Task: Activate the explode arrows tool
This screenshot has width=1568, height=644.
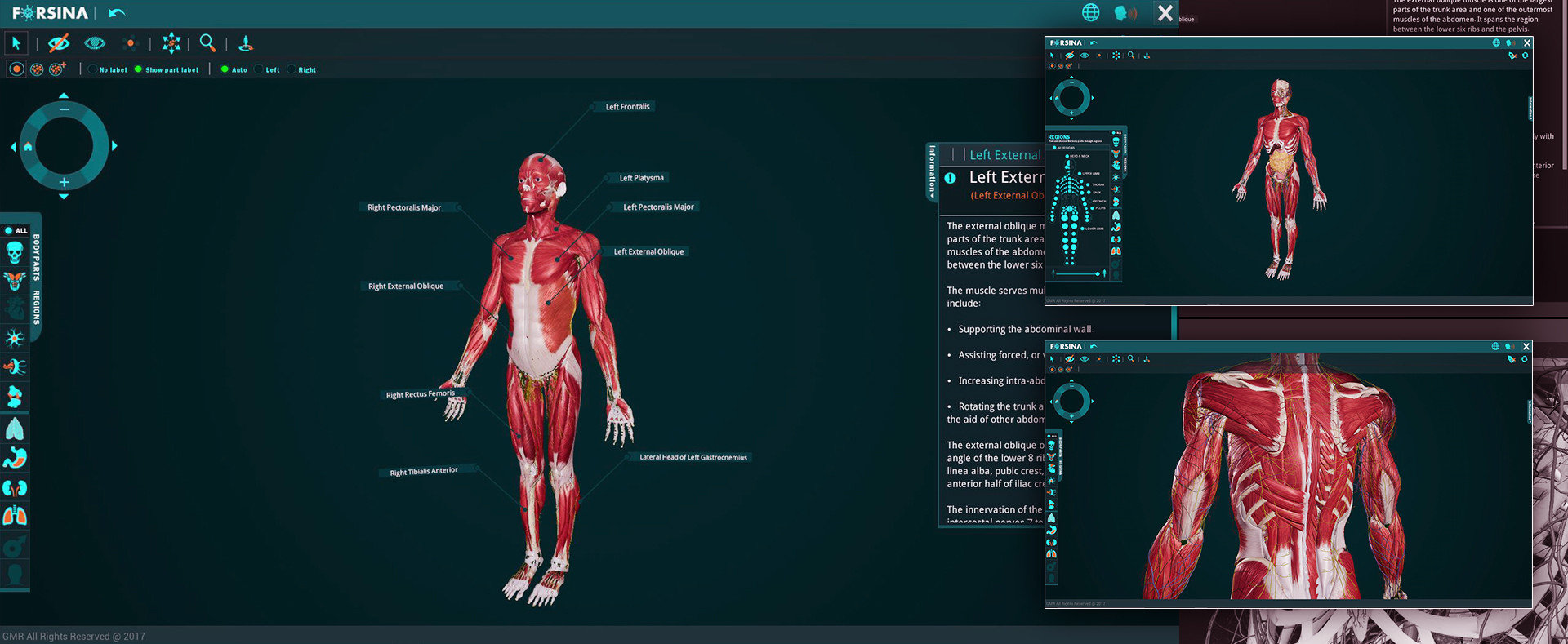Action: click(171, 43)
